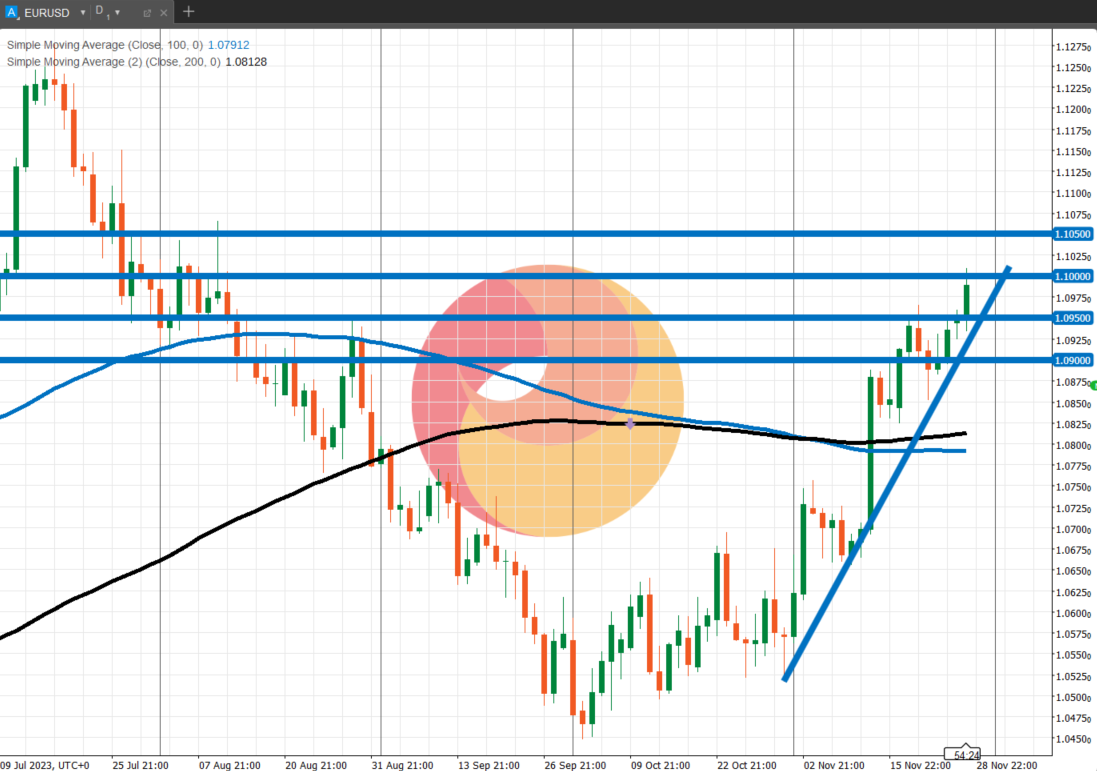Click the 1.0800 price axis label

click(x=1073, y=446)
